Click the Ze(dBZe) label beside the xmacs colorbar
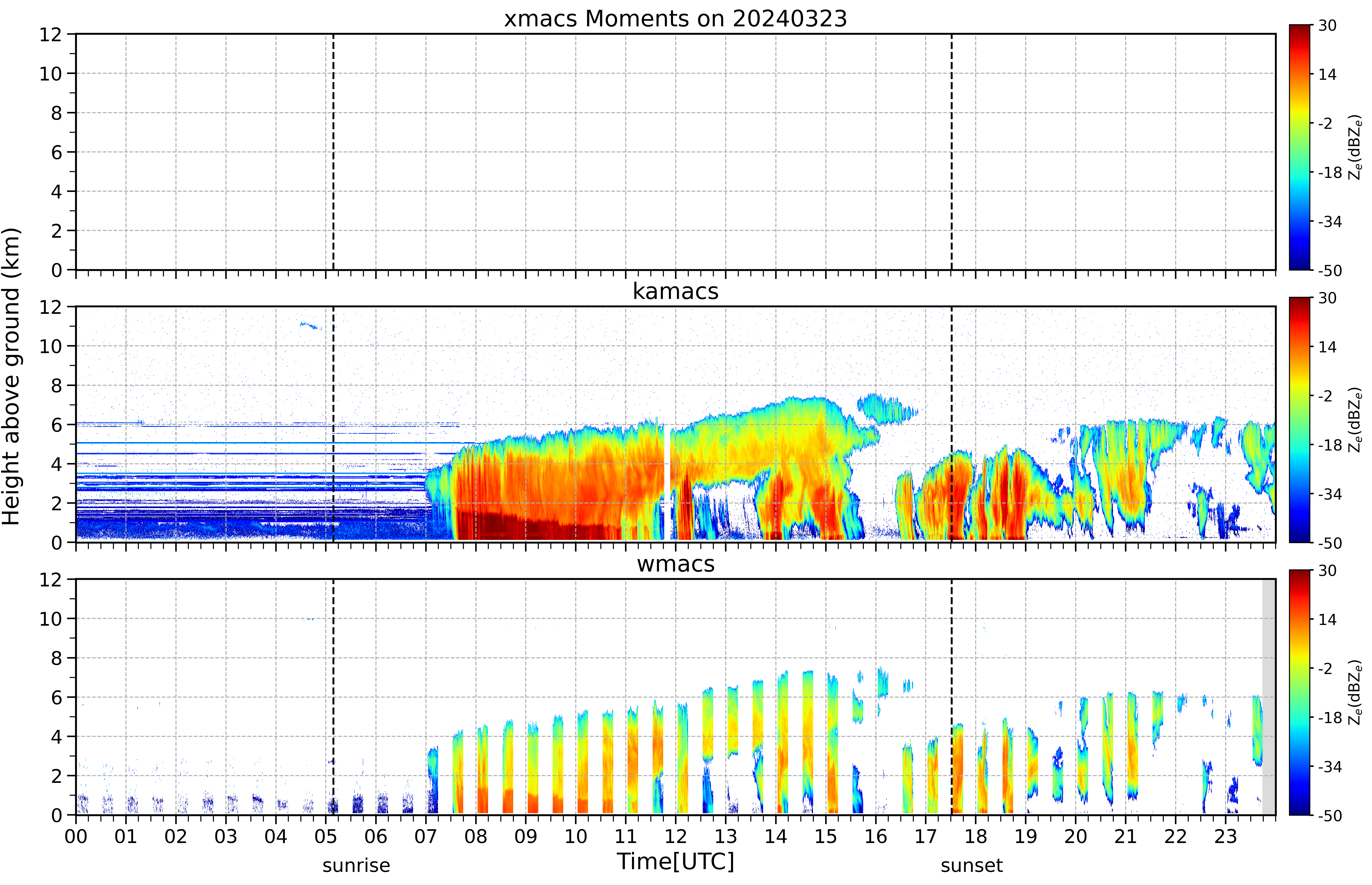Screen dimensions: 1372x885 coord(1355,147)
